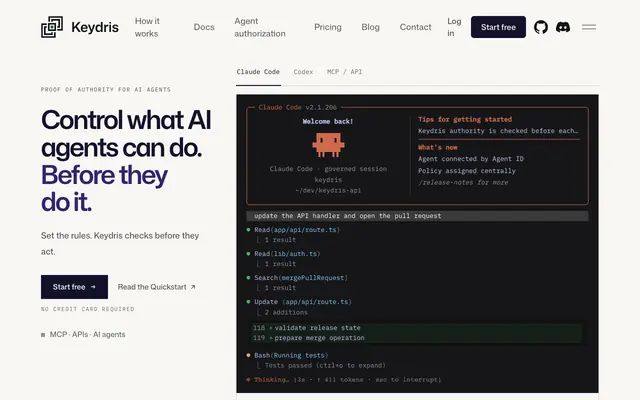This screenshot has height=400, width=640.
Task: Open Read the Quickstart link
Action: click(157, 287)
